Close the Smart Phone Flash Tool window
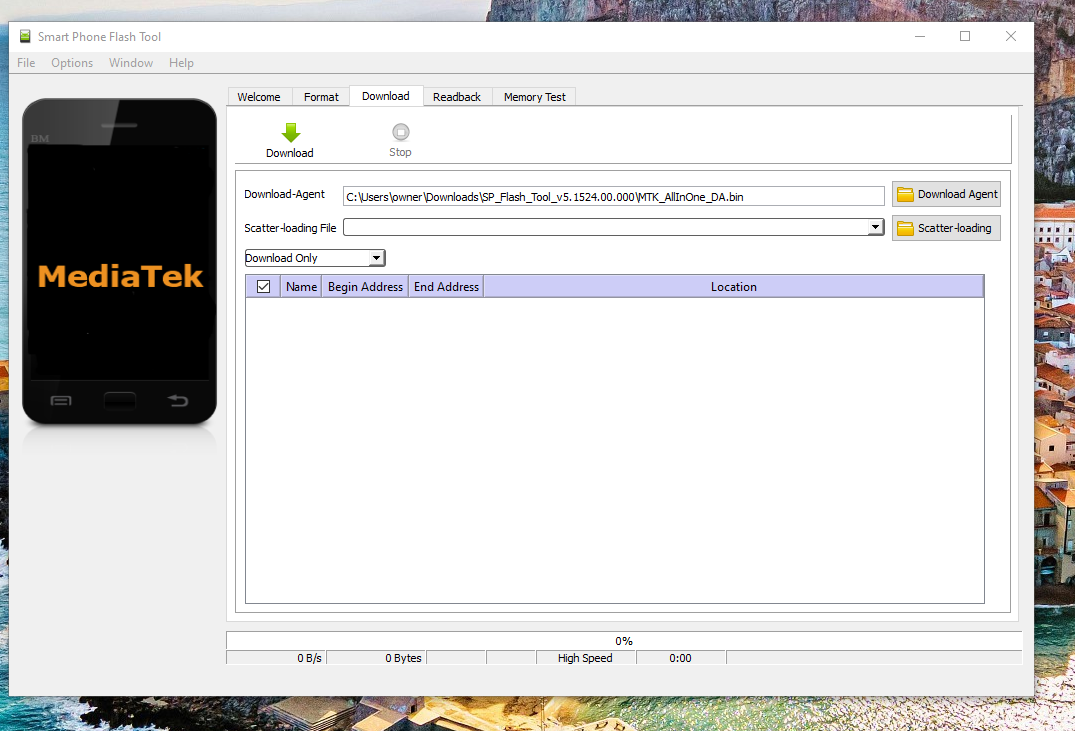 1011,36
